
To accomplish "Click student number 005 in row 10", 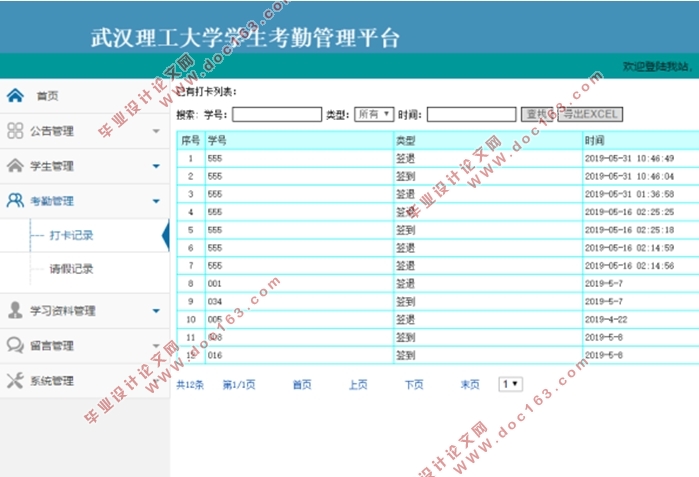I will (x=215, y=320).
